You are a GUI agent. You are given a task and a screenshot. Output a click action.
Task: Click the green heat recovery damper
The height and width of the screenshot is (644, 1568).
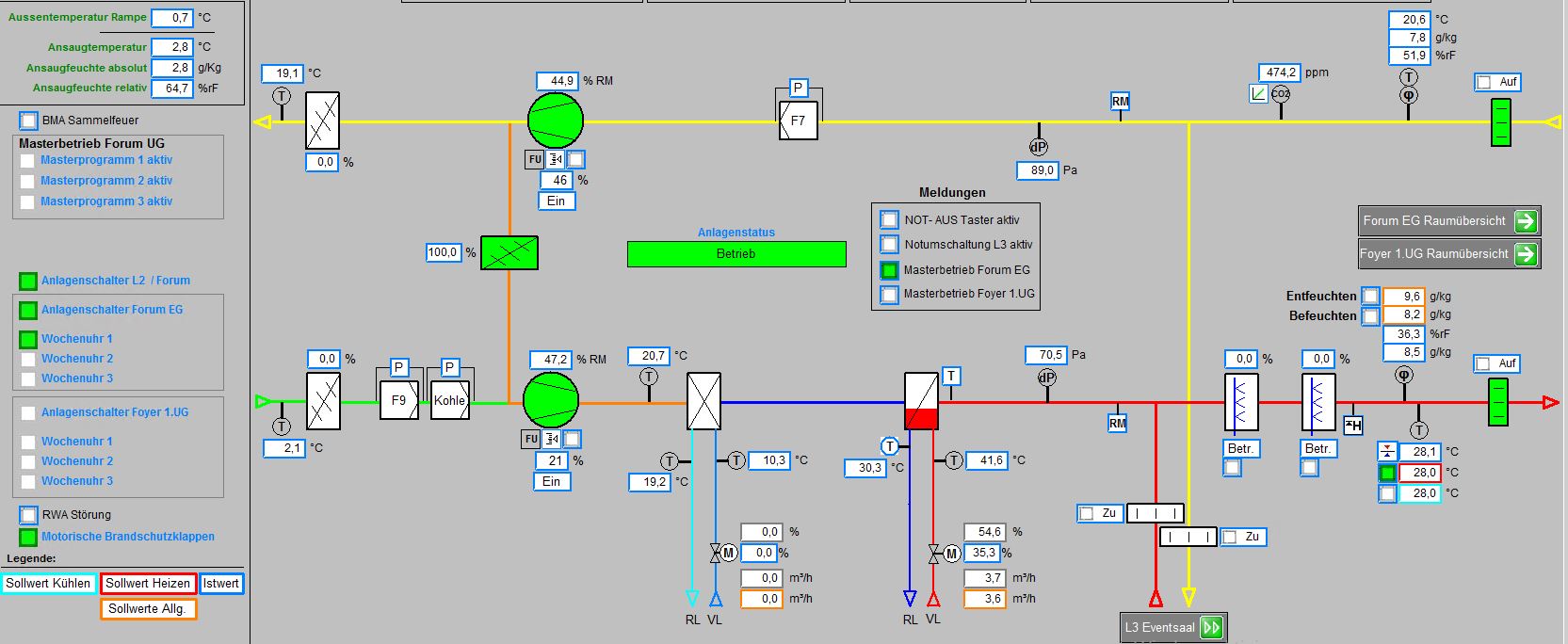tap(509, 253)
